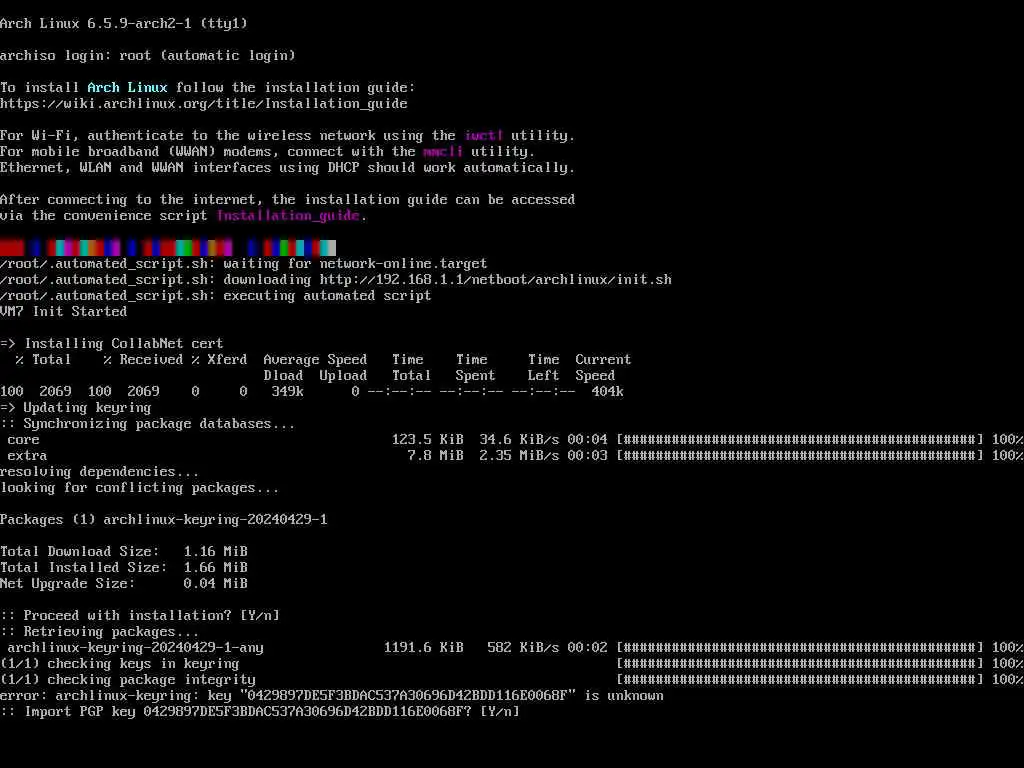Click the 'checking package integrity' progress bar
The width and height of the screenshot is (1024, 768).
tap(800, 680)
